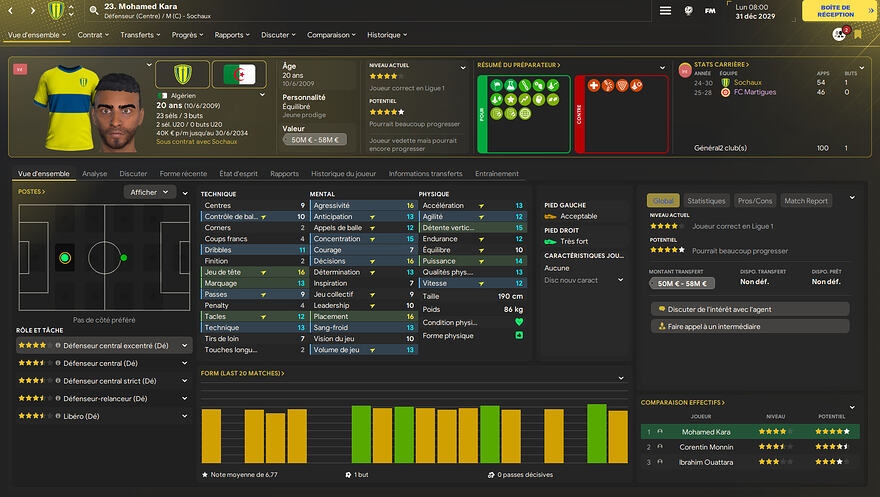Click the Sochaux club badge in the header
This screenshot has height=497, width=880.
56,11
